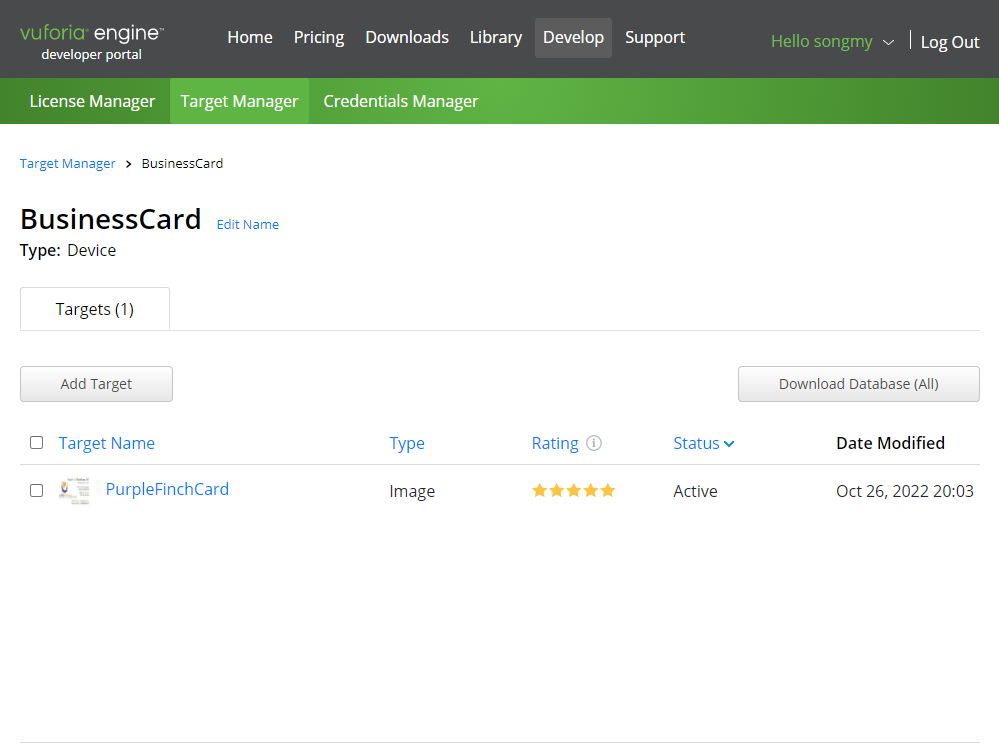Sort by Target Name column
The height and width of the screenshot is (753, 999).
click(x=106, y=443)
